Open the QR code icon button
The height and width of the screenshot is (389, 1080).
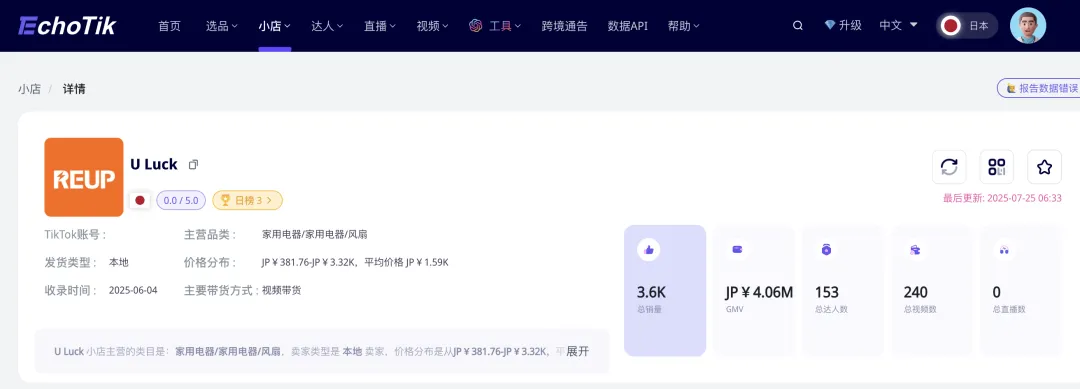coord(997,167)
